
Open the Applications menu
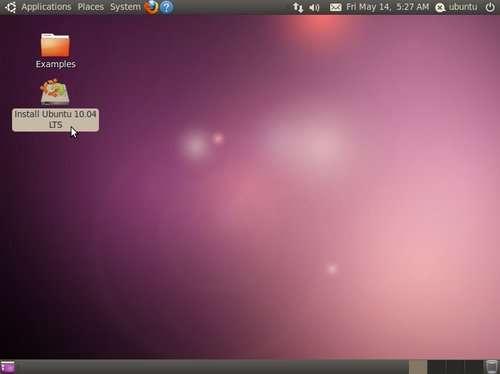[46, 7]
